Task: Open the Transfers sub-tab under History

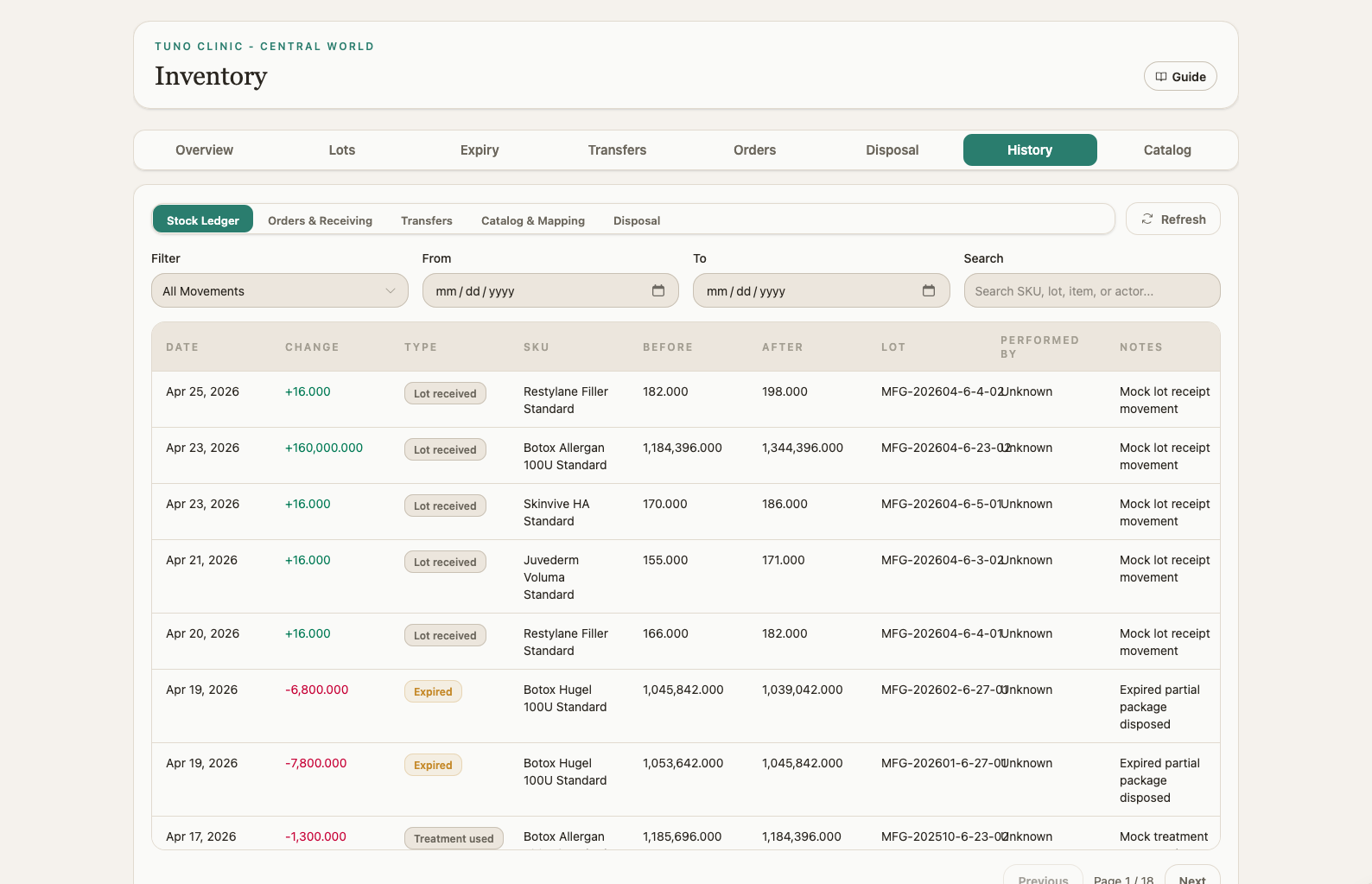Action: coord(427,220)
